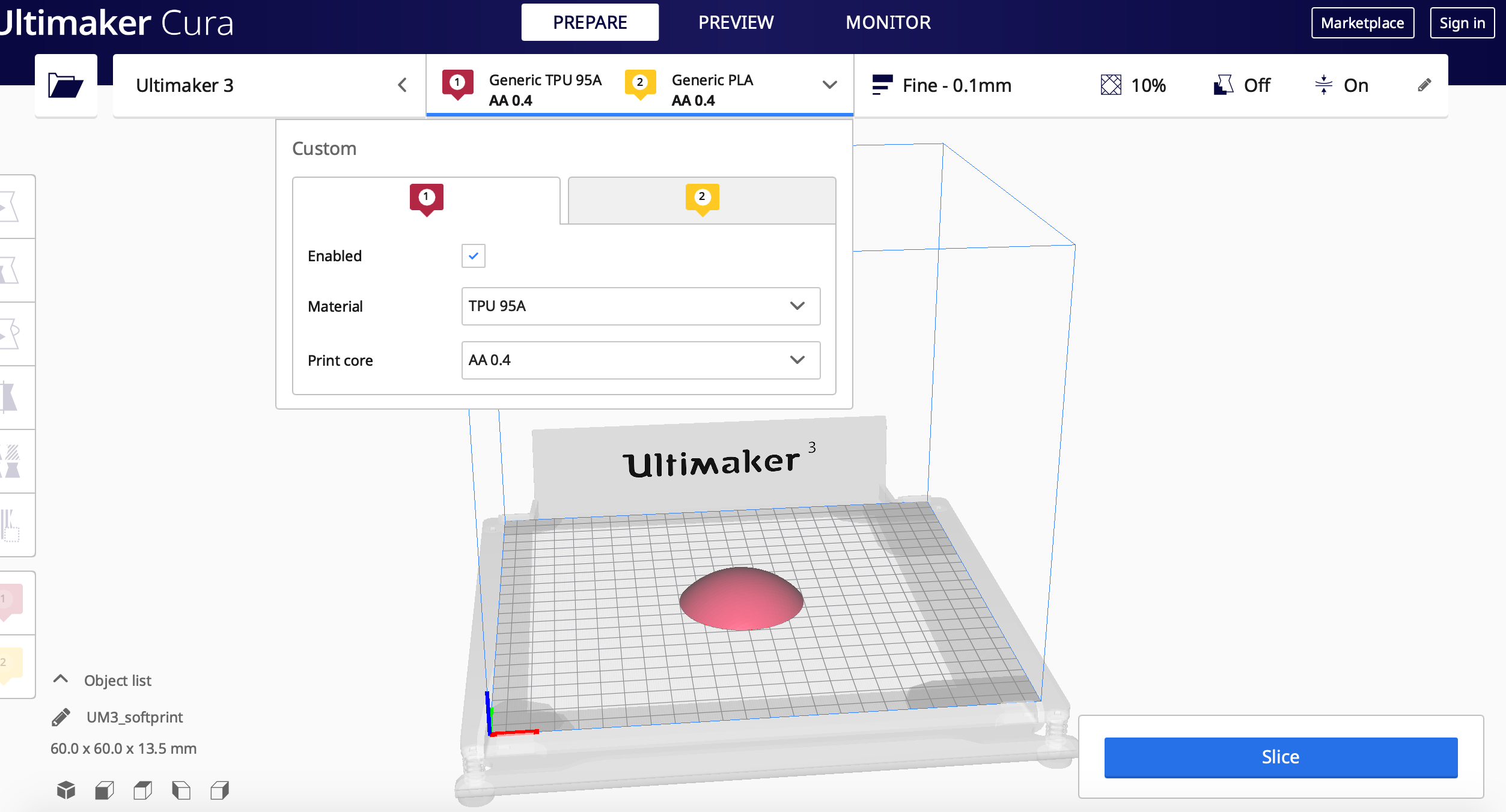Viewport: 1506px width, 812px height.
Task: Switch to the MONITOR stage
Action: 888,22
